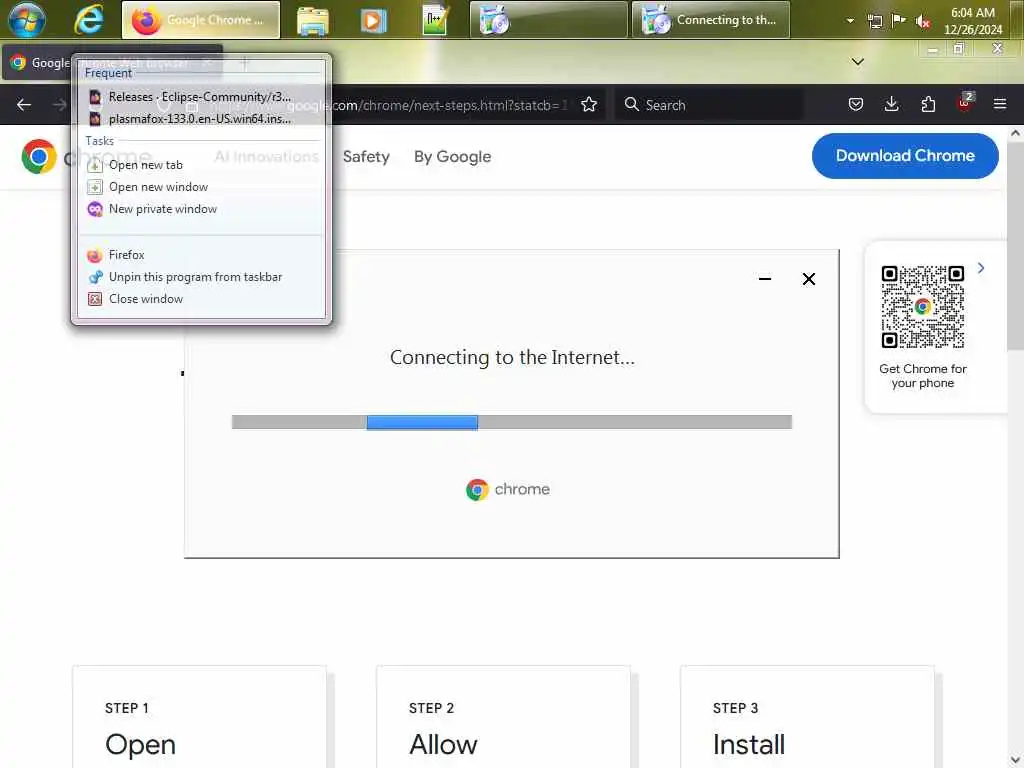
Task: Click the Firefox taskbar button
Action: [x=200, y=20]
